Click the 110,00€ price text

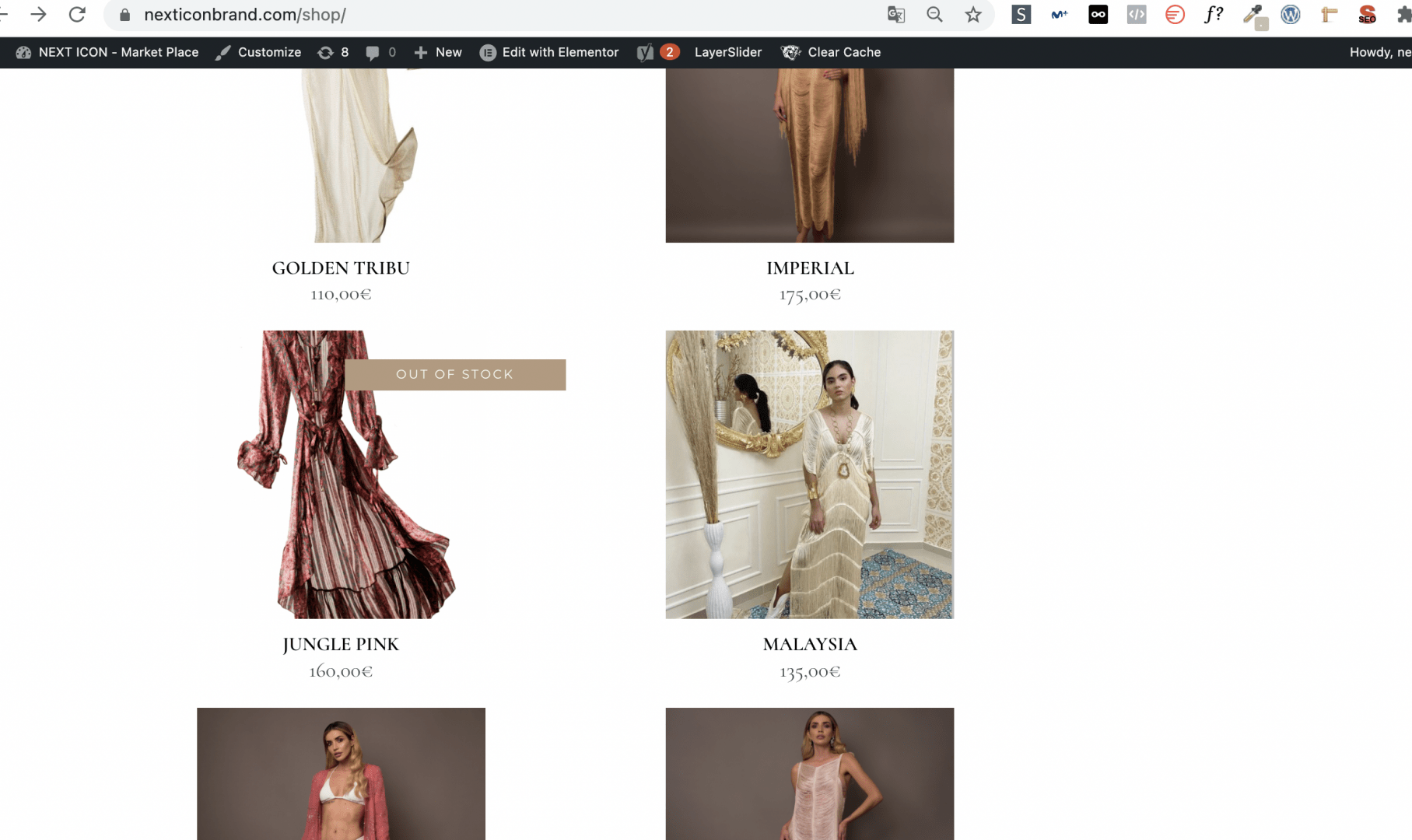[x=341, y=295]
